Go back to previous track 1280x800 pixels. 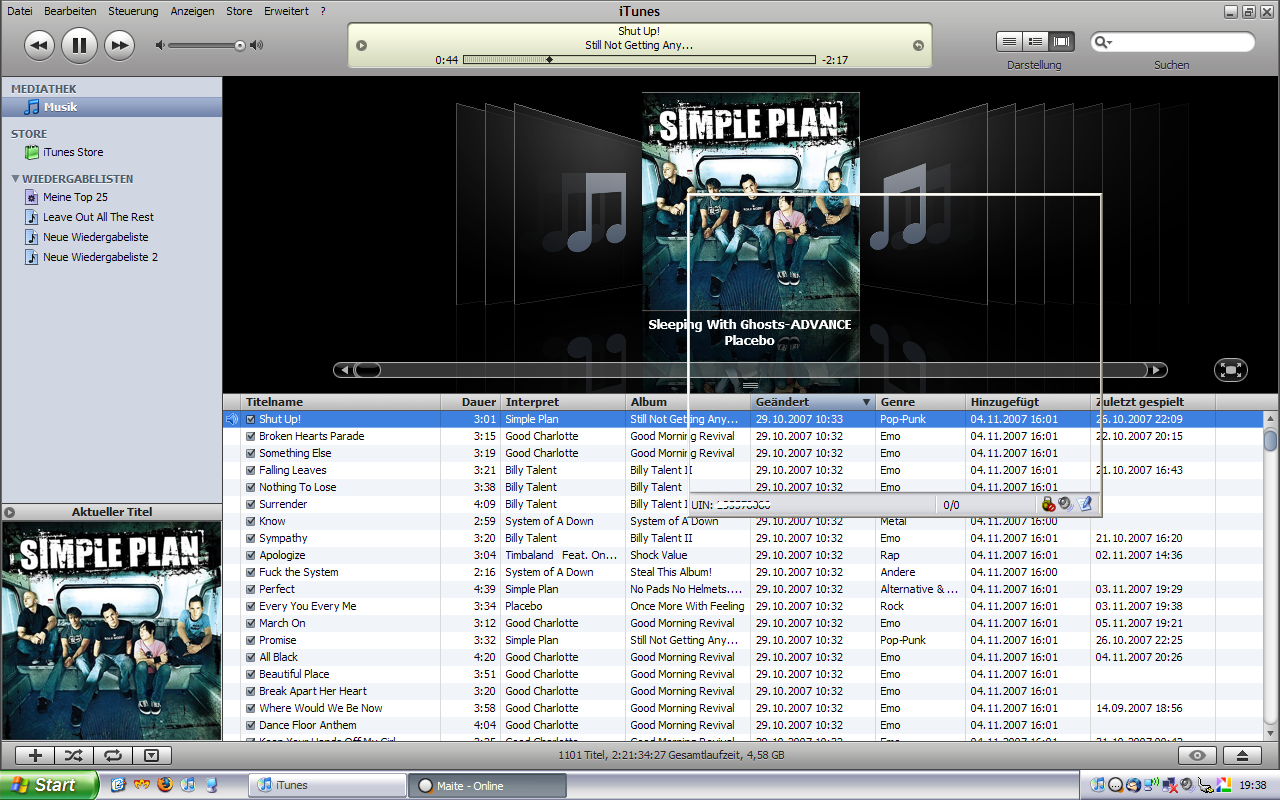(x=39, y=45)
